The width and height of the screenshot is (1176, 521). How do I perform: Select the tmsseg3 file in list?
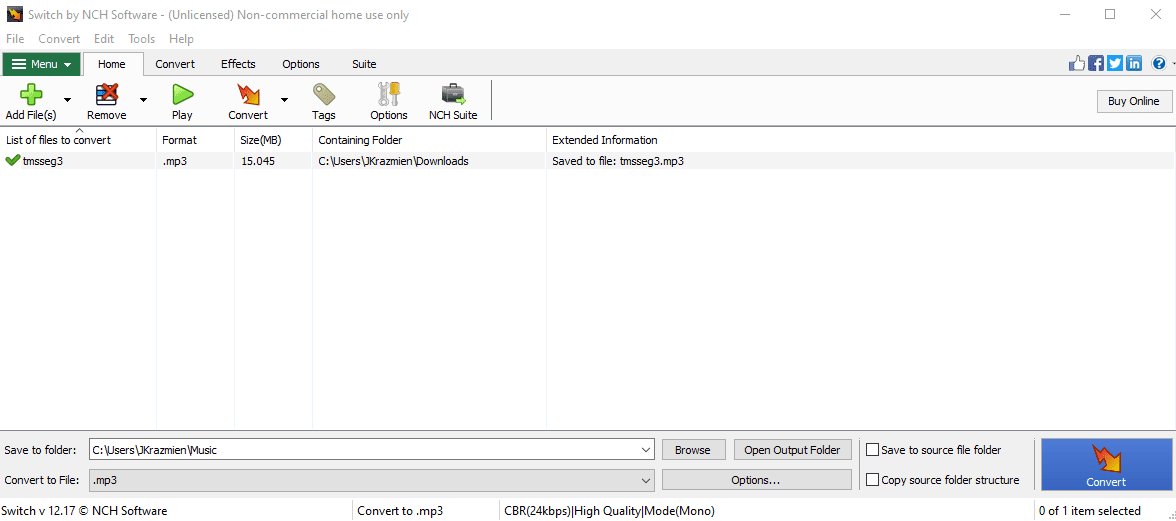pyautogui.click(x=43, y=161)
